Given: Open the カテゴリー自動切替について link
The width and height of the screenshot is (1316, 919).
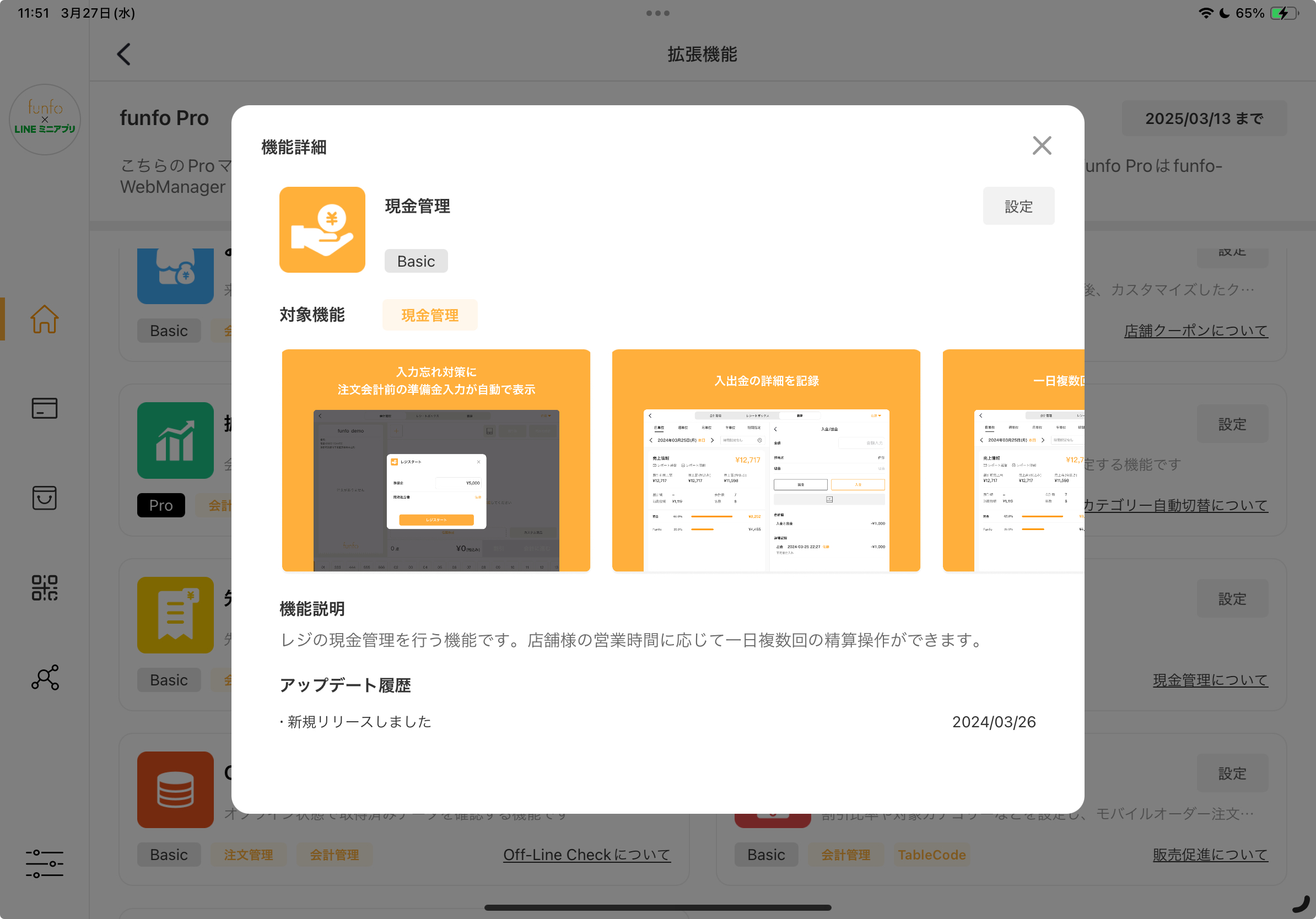Looking at the screenshot, I should [1174, 505].
